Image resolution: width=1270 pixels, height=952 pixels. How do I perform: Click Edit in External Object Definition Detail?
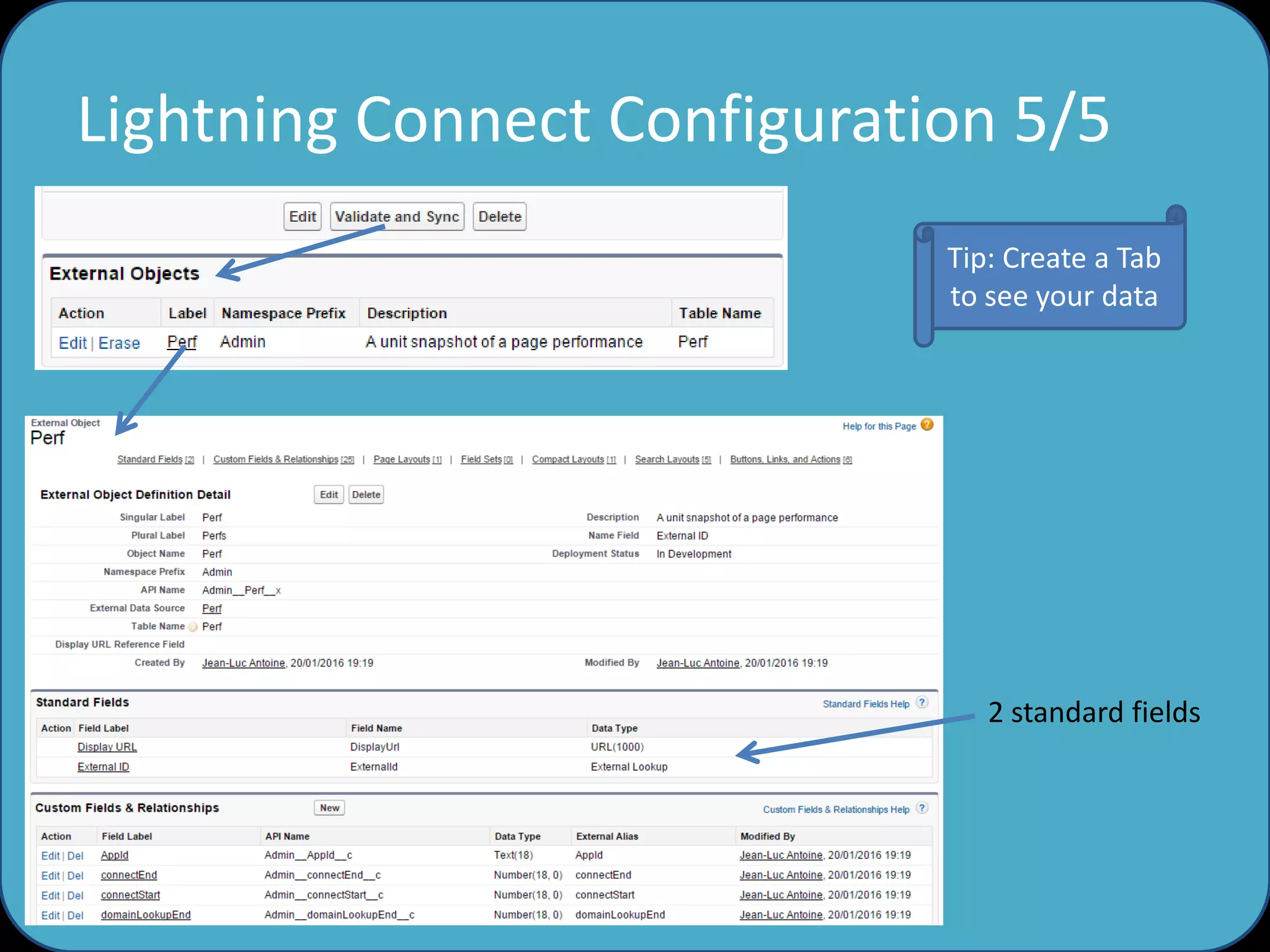pos(329,495)
